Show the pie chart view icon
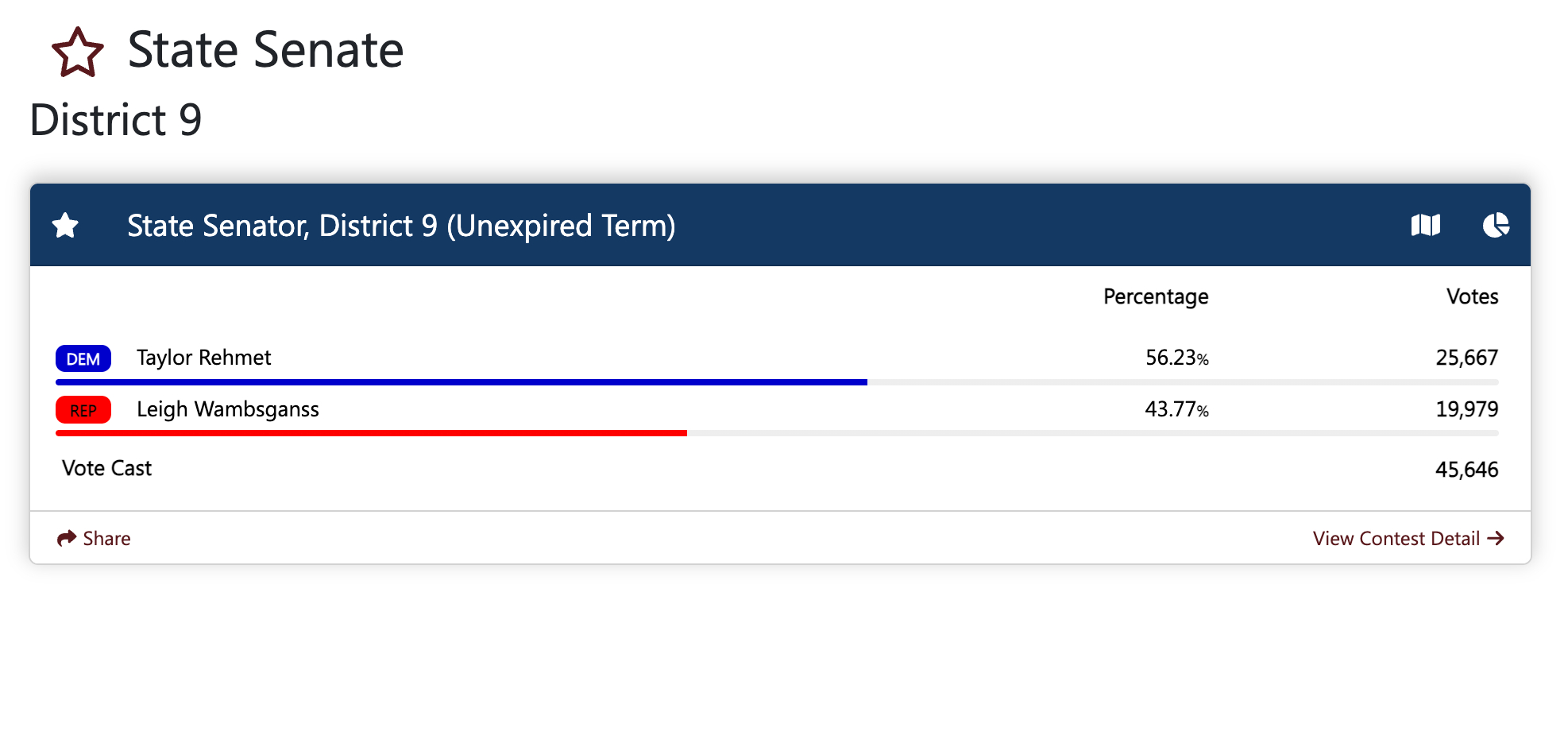 click(1496, 226)
